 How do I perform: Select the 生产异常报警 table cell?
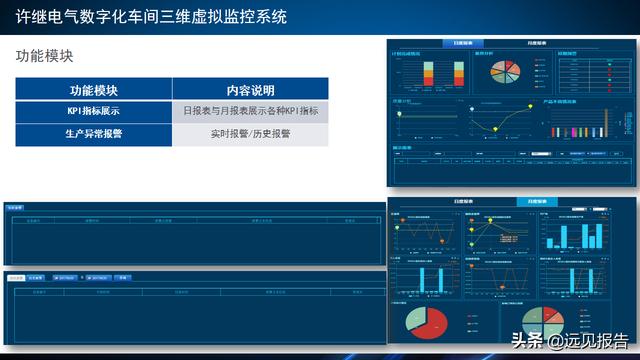[94, 135]
